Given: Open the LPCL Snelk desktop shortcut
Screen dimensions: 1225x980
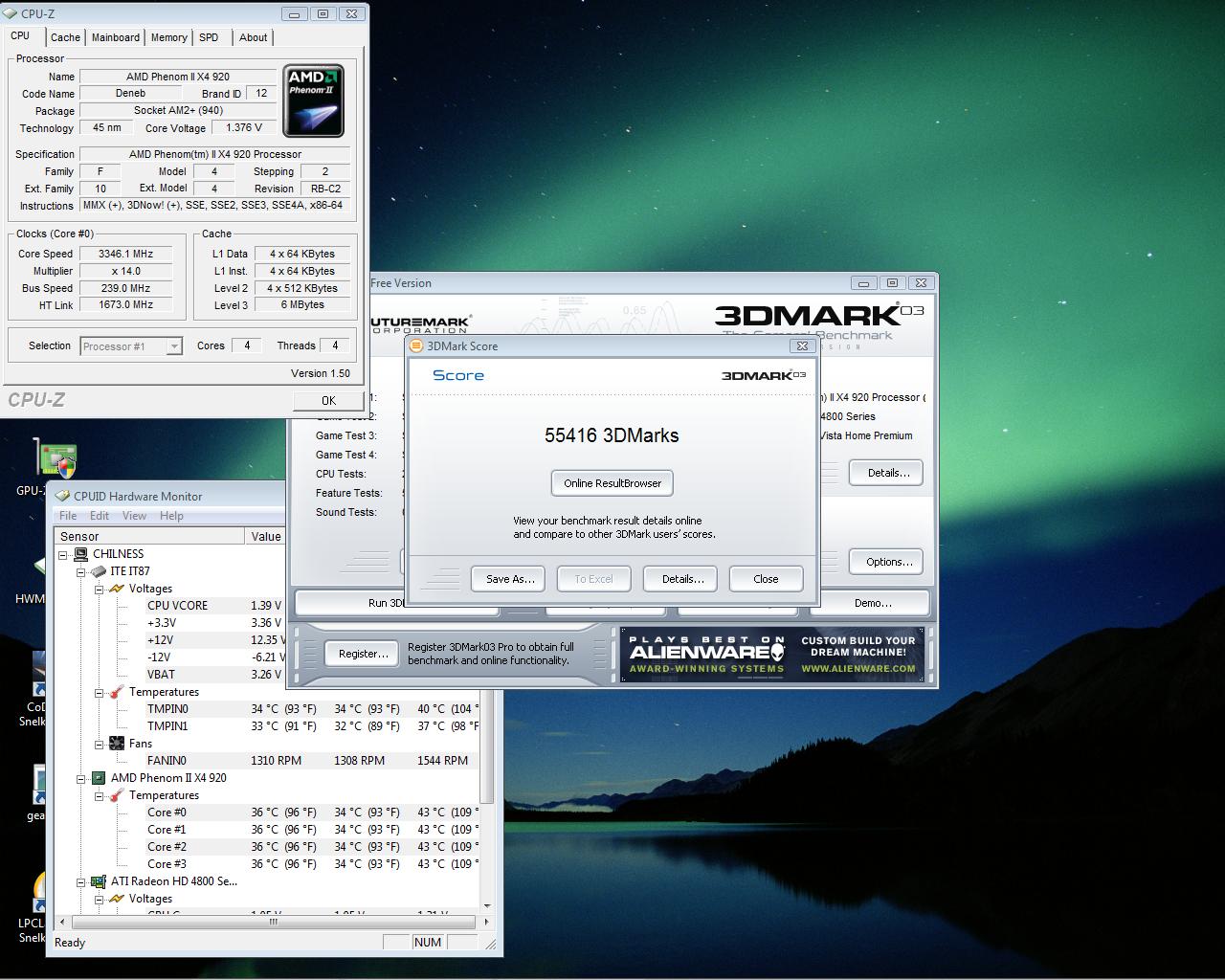Looking at the screenshot, I should (38, 892).
